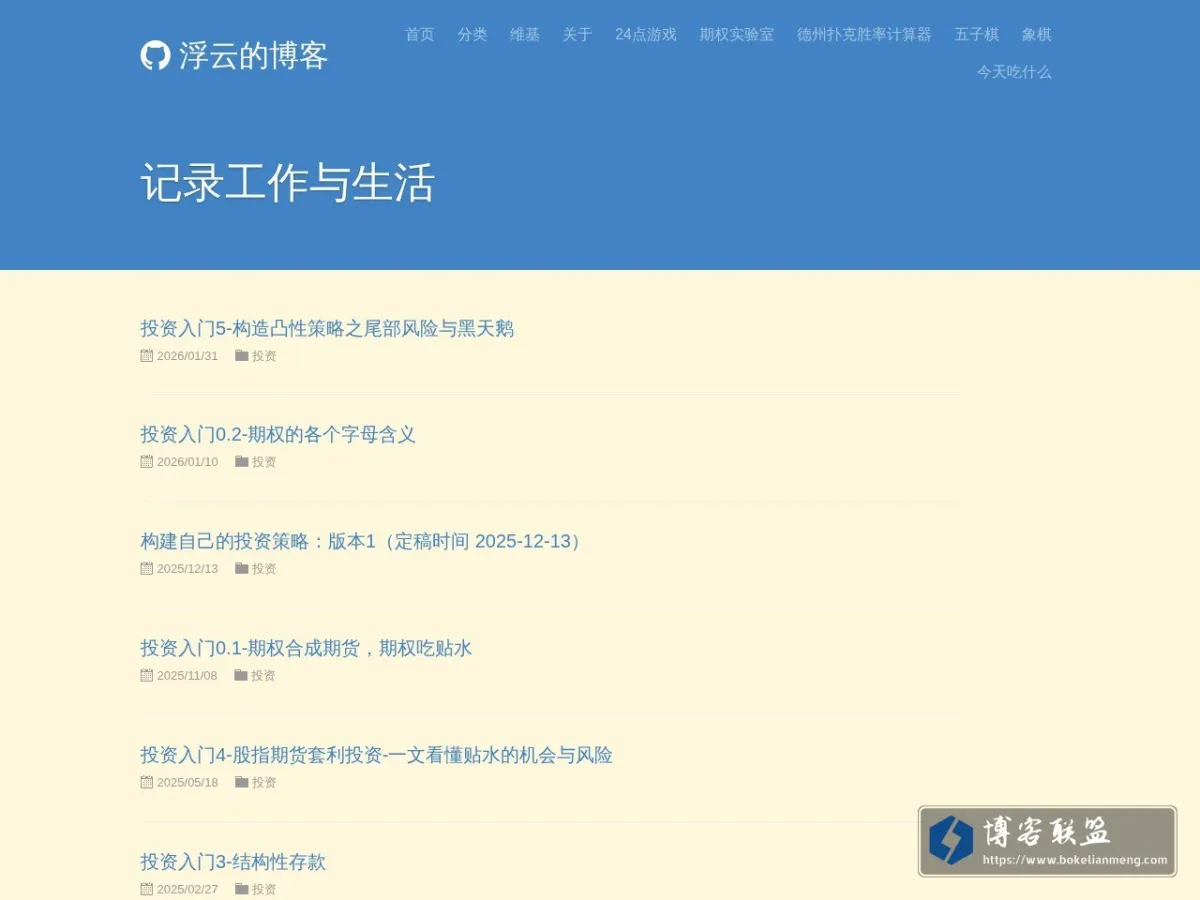
Task: Open the 维基 navigation item
Action: click(525, 34)
